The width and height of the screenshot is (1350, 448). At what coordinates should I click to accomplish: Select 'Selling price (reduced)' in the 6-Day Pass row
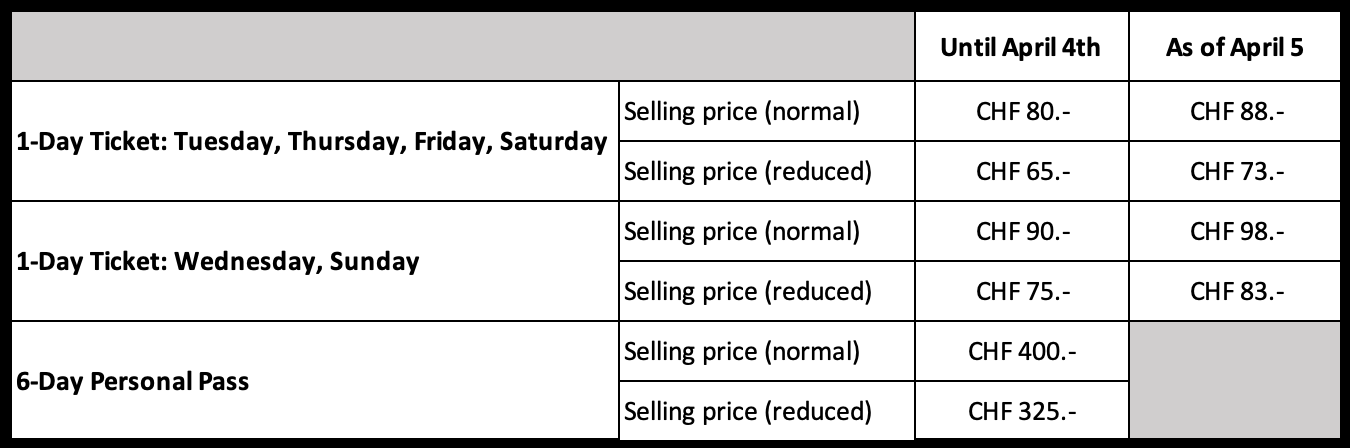[748, 410]
